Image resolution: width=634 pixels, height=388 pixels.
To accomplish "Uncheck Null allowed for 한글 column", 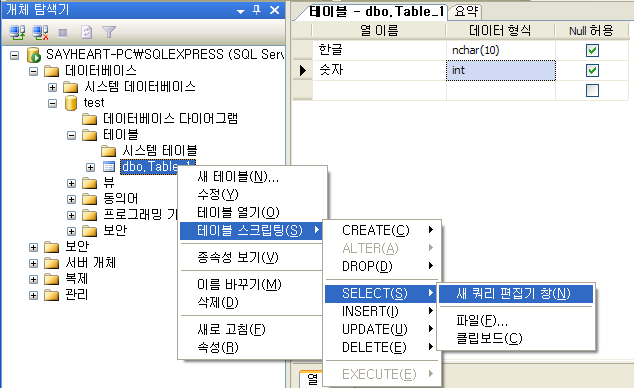I will pyautogui.click(x=592, y=51).
